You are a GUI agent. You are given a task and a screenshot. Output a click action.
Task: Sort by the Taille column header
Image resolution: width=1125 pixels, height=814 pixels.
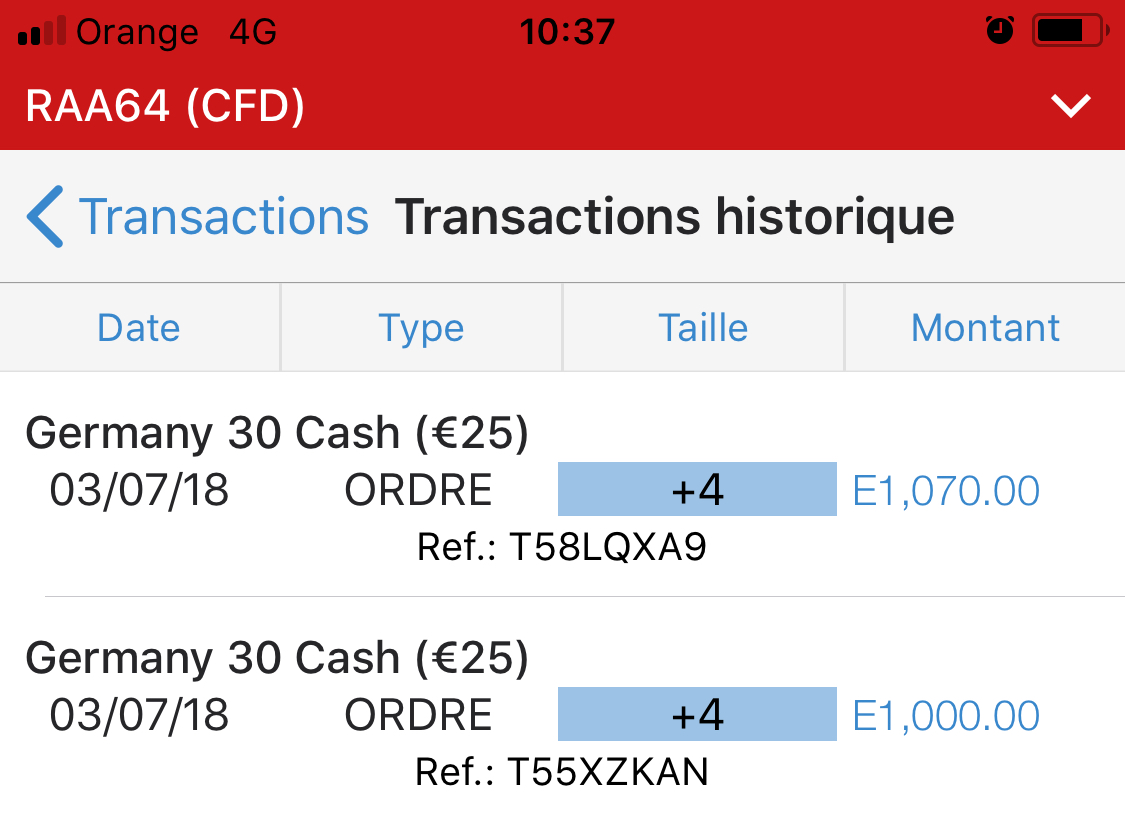[703, 328]
